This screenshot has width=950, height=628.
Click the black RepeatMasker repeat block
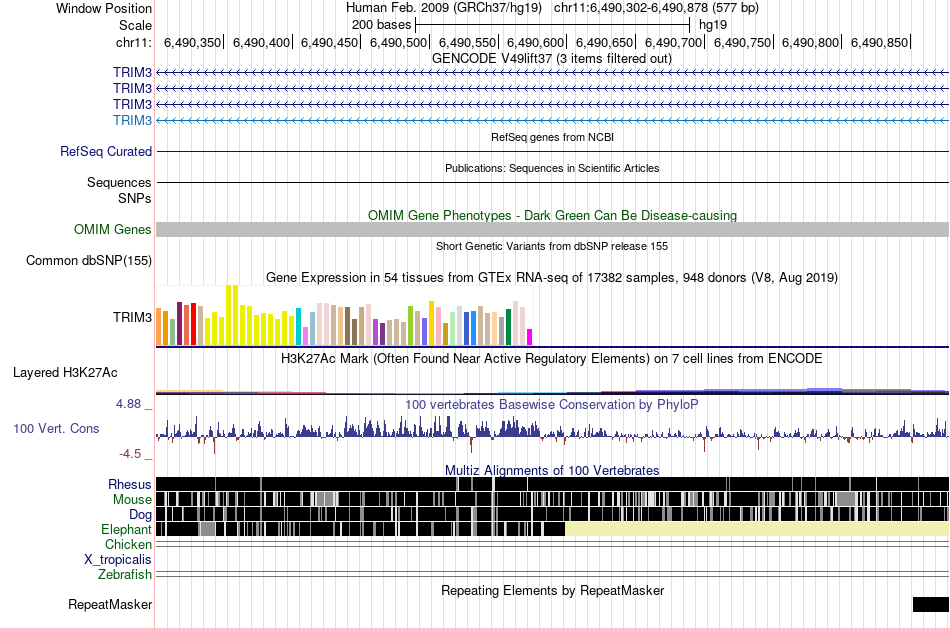931,604
